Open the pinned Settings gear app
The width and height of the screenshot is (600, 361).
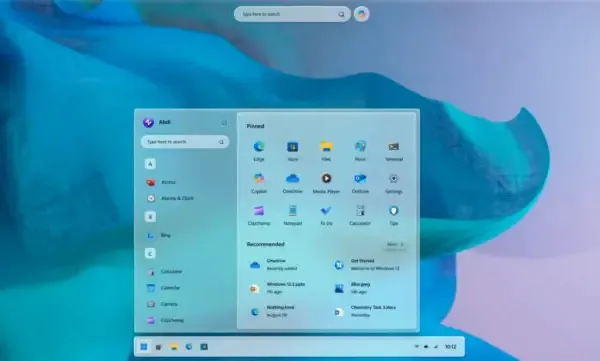[x=394, y=183]
